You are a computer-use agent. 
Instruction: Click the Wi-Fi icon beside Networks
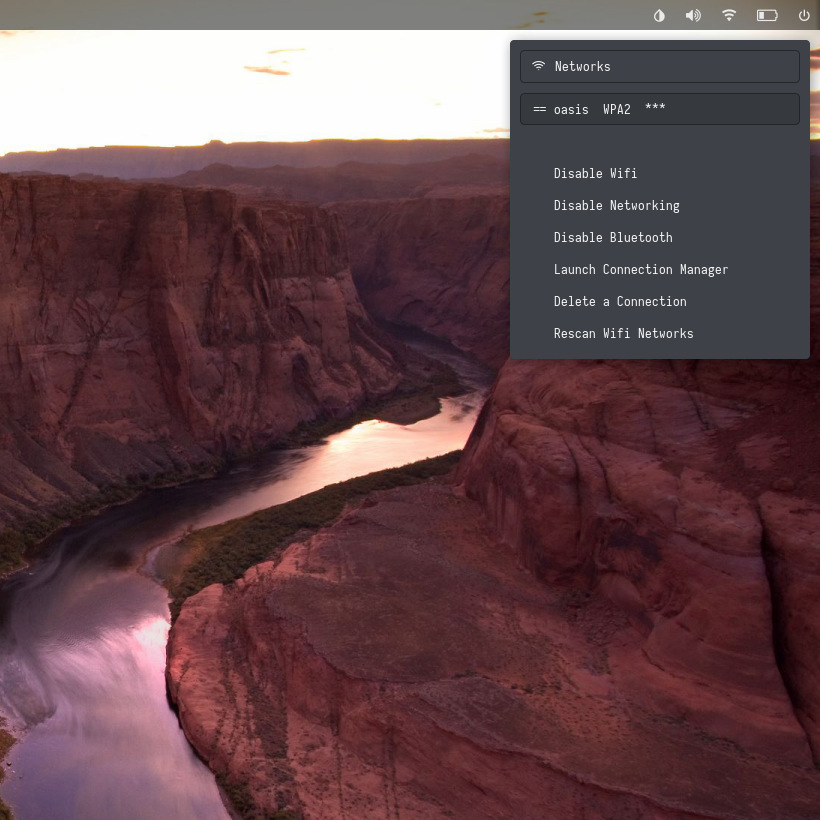pos(539,66)
